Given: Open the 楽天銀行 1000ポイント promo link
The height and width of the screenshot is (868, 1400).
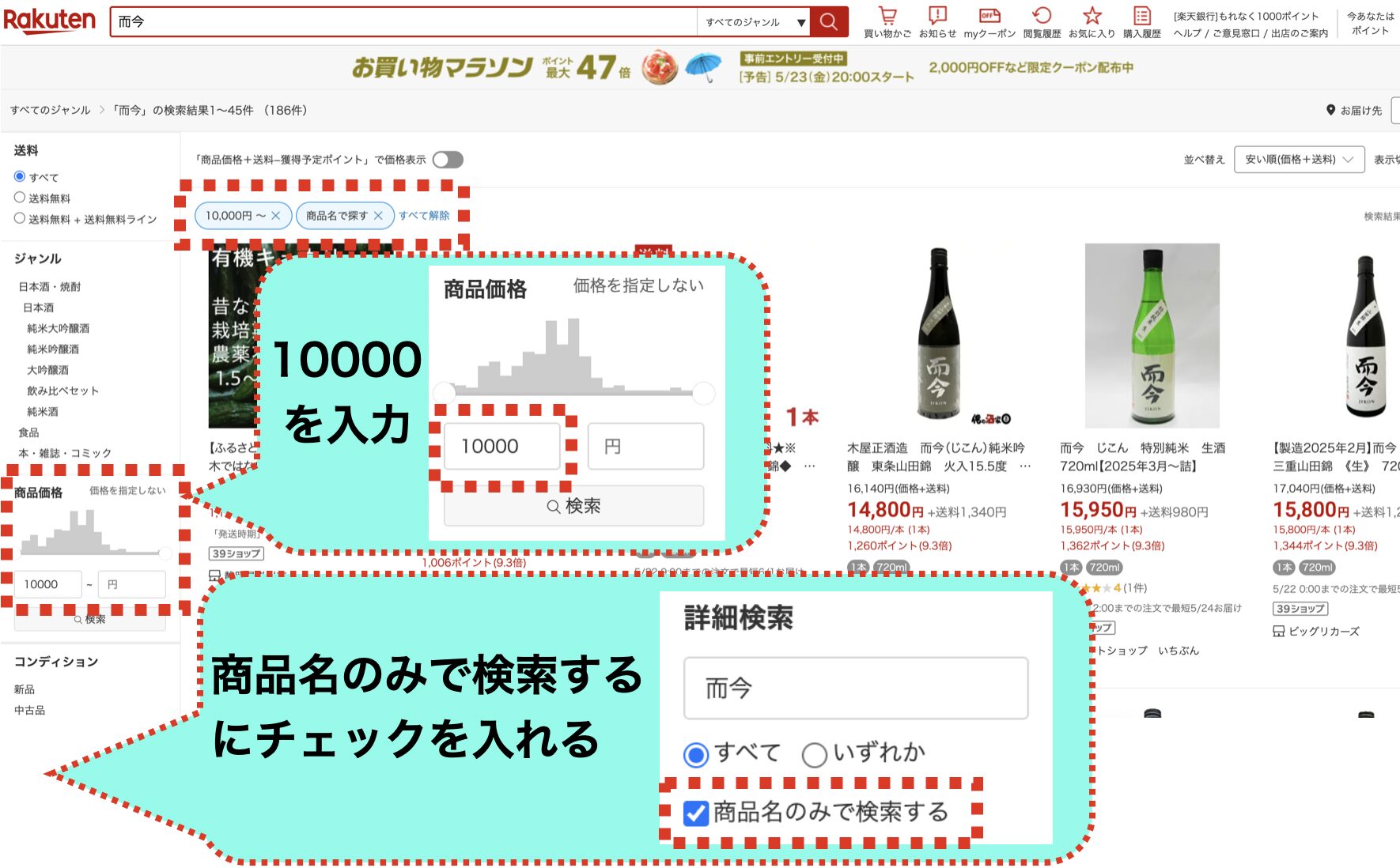Looking at the screenshot, I should [x=1246, y=16].
